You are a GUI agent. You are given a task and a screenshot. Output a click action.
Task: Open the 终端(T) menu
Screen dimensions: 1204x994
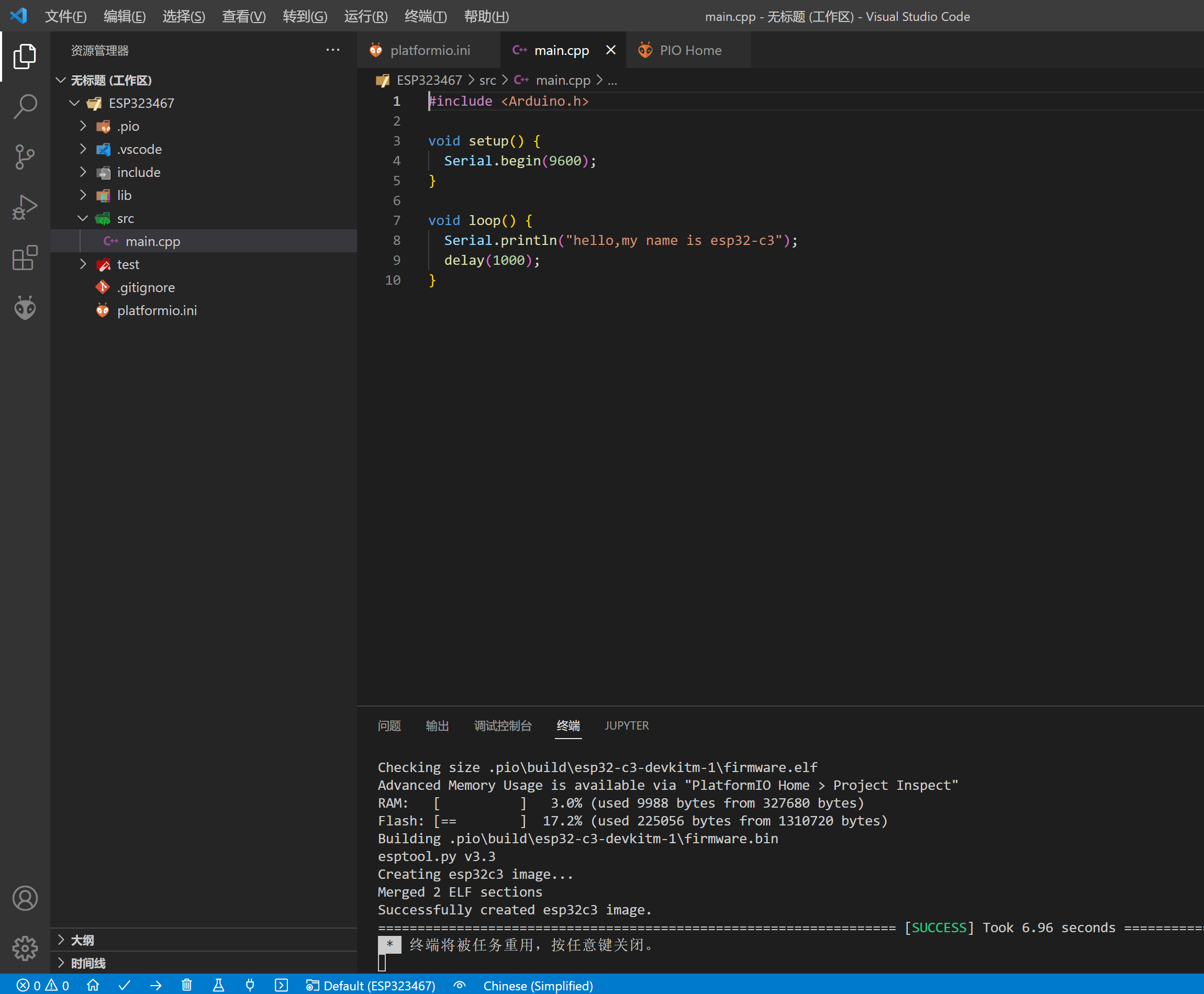tap(425, 16)
